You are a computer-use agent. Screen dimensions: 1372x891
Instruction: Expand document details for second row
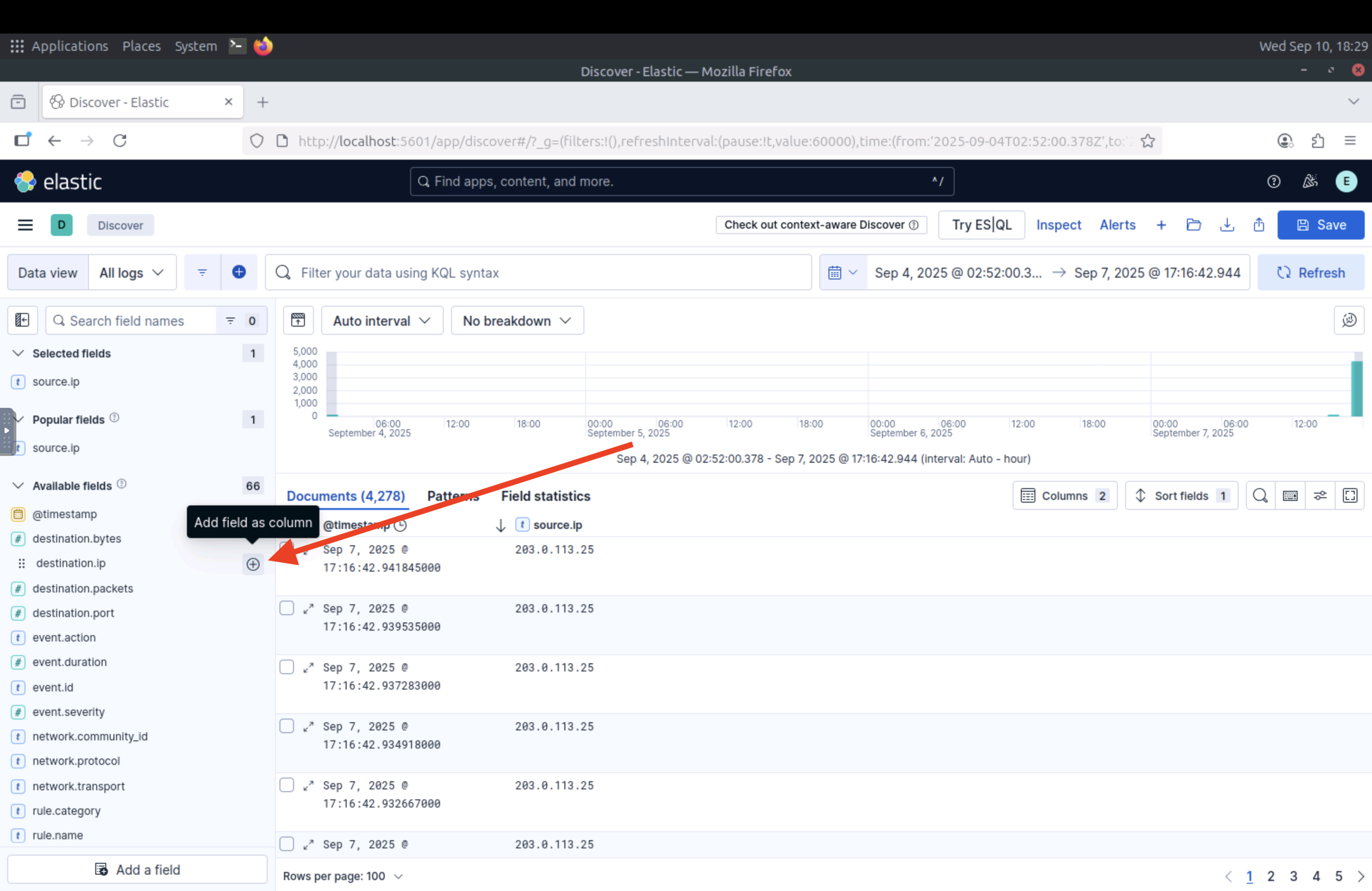coord(309,609)
